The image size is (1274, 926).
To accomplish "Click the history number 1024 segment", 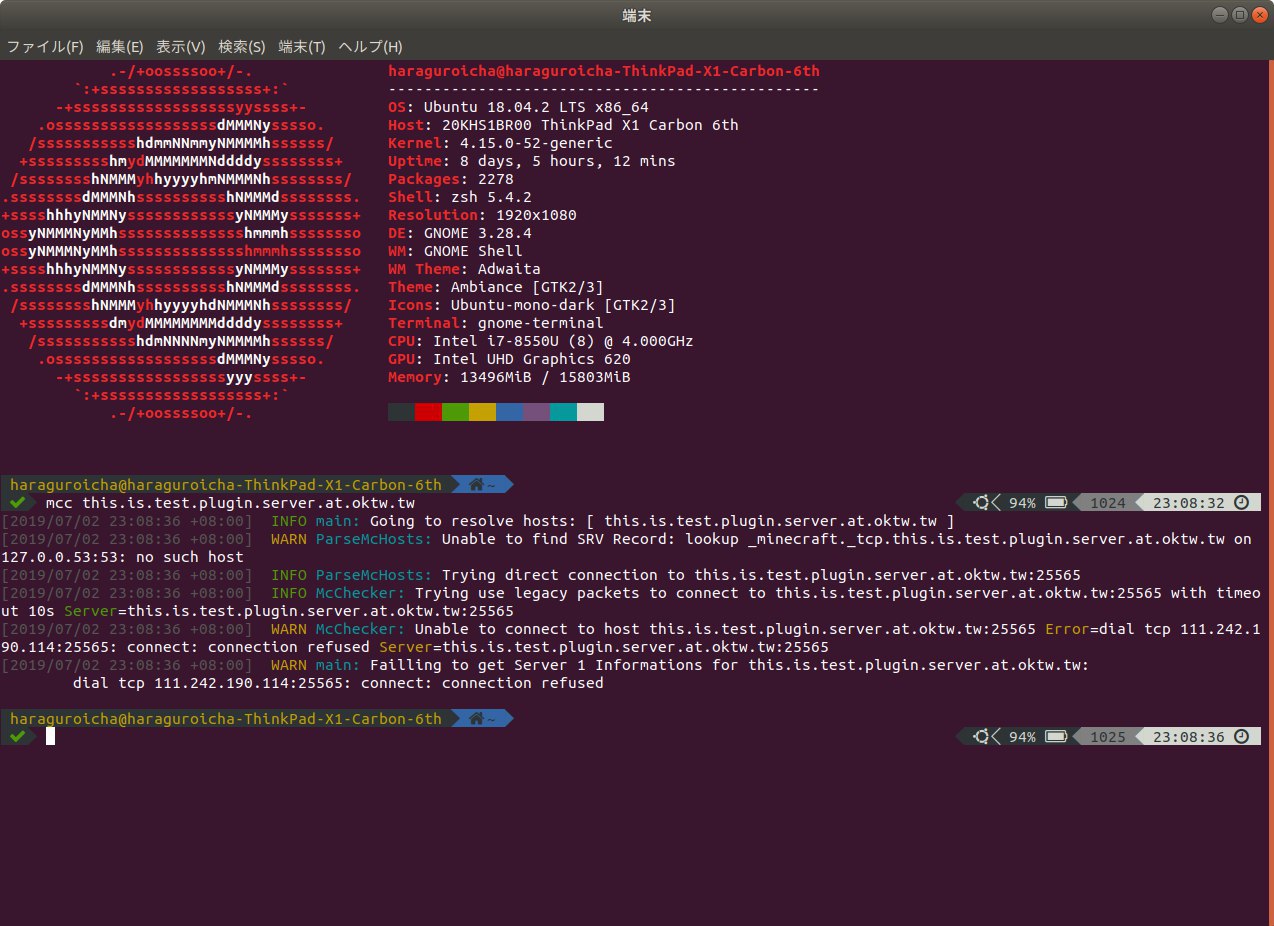I will [x=1108, y=502].
